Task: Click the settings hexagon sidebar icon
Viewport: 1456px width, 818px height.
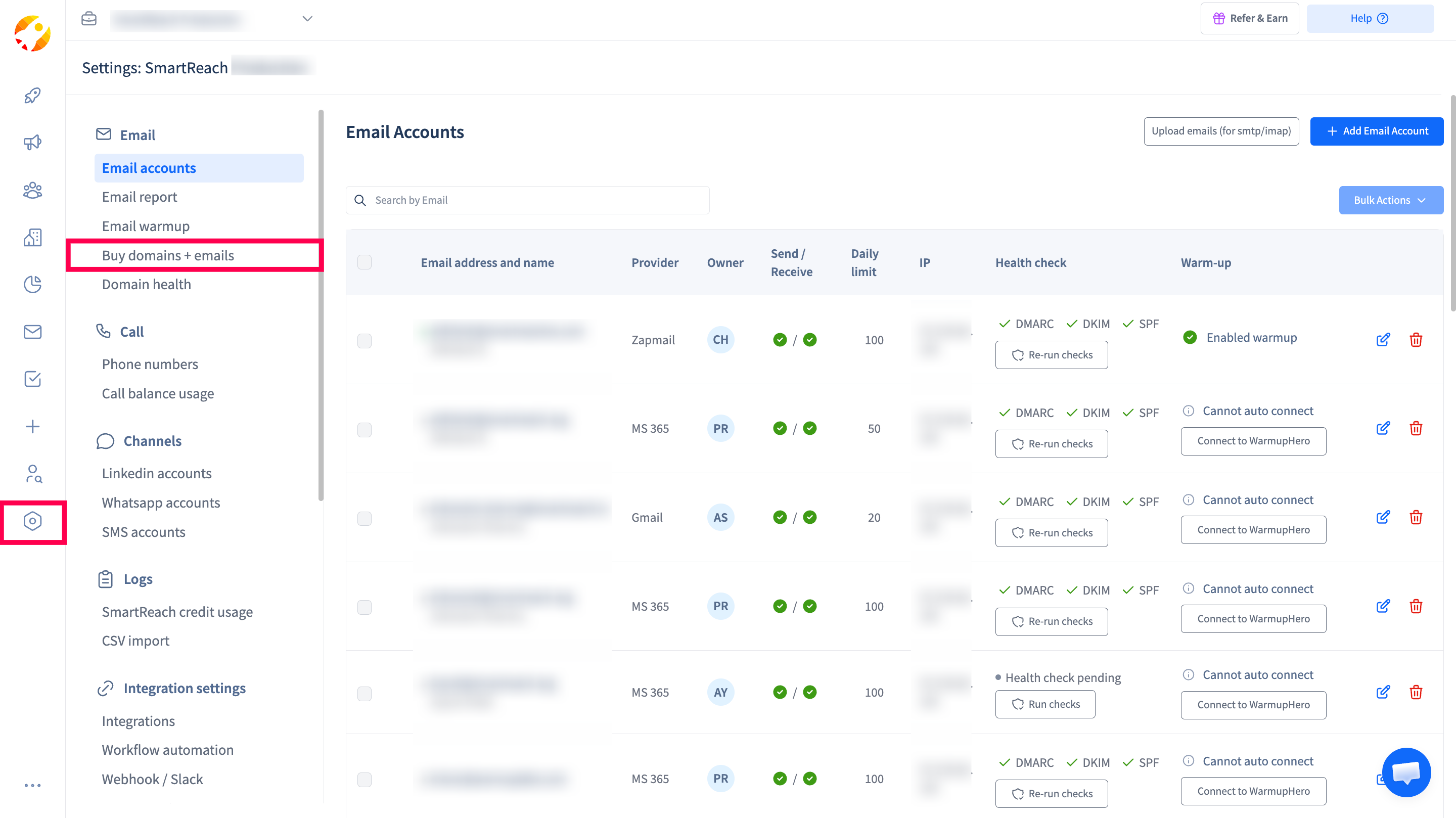Action: click(32, 521)
